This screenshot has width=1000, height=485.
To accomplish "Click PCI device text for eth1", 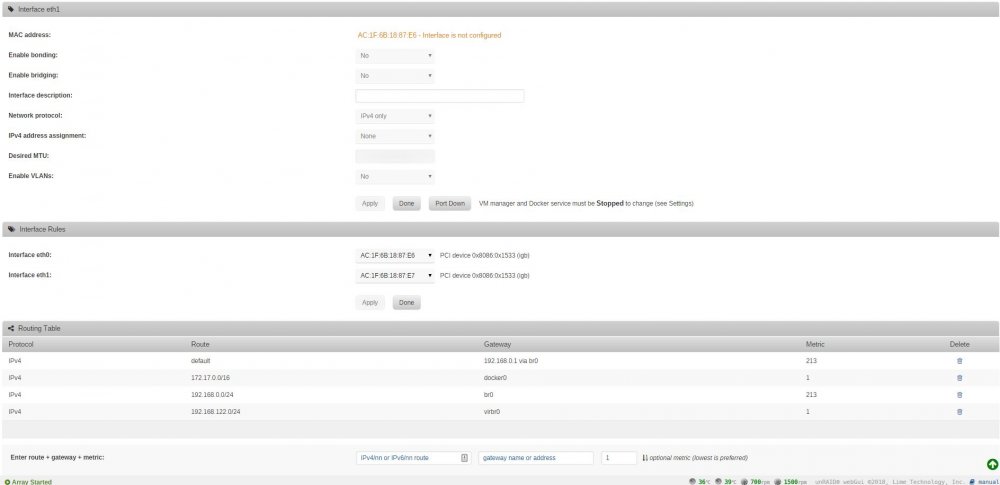I will click(x=485, y=276).
